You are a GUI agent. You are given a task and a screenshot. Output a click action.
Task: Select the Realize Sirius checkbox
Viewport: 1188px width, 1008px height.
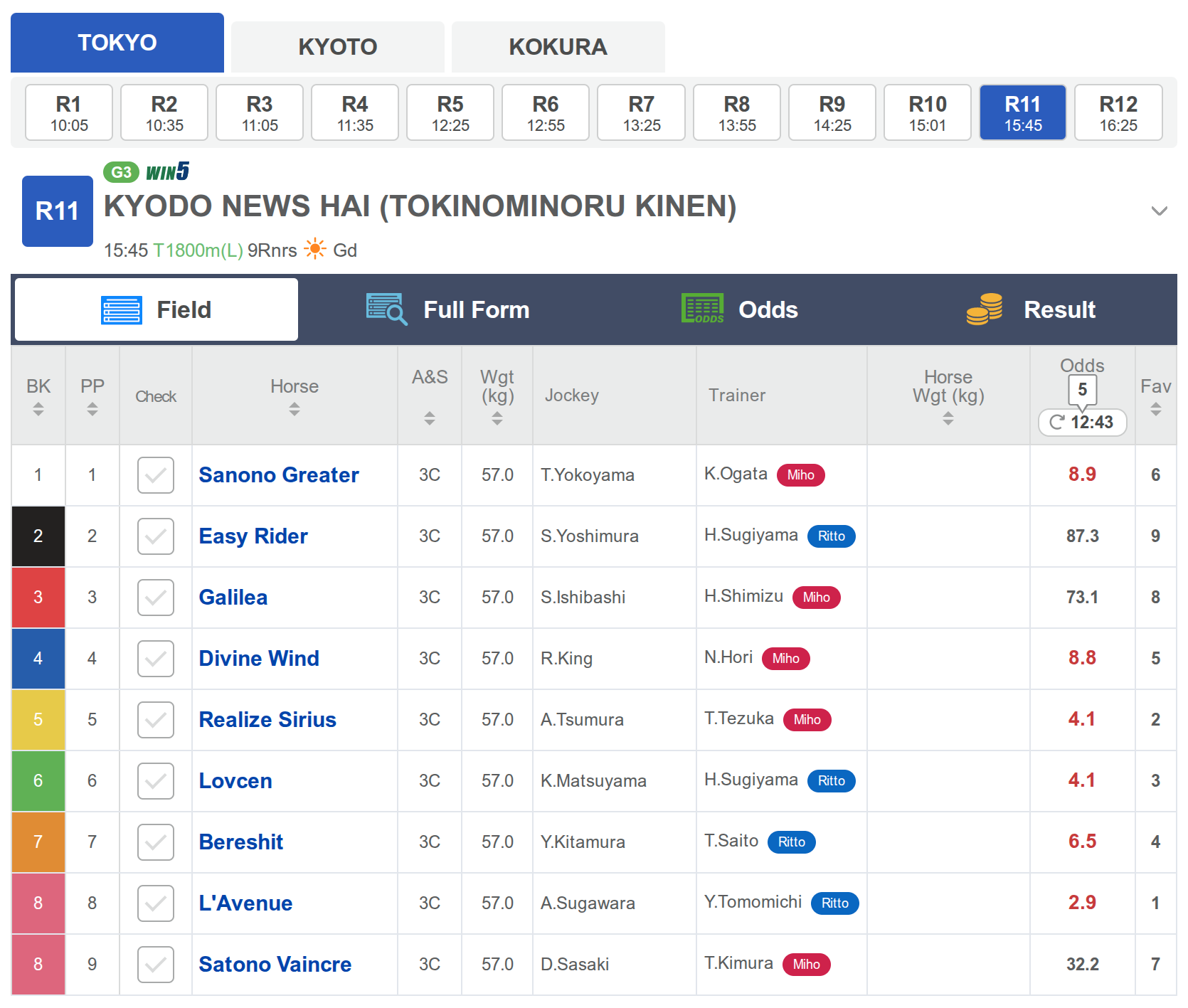point(156,720)
